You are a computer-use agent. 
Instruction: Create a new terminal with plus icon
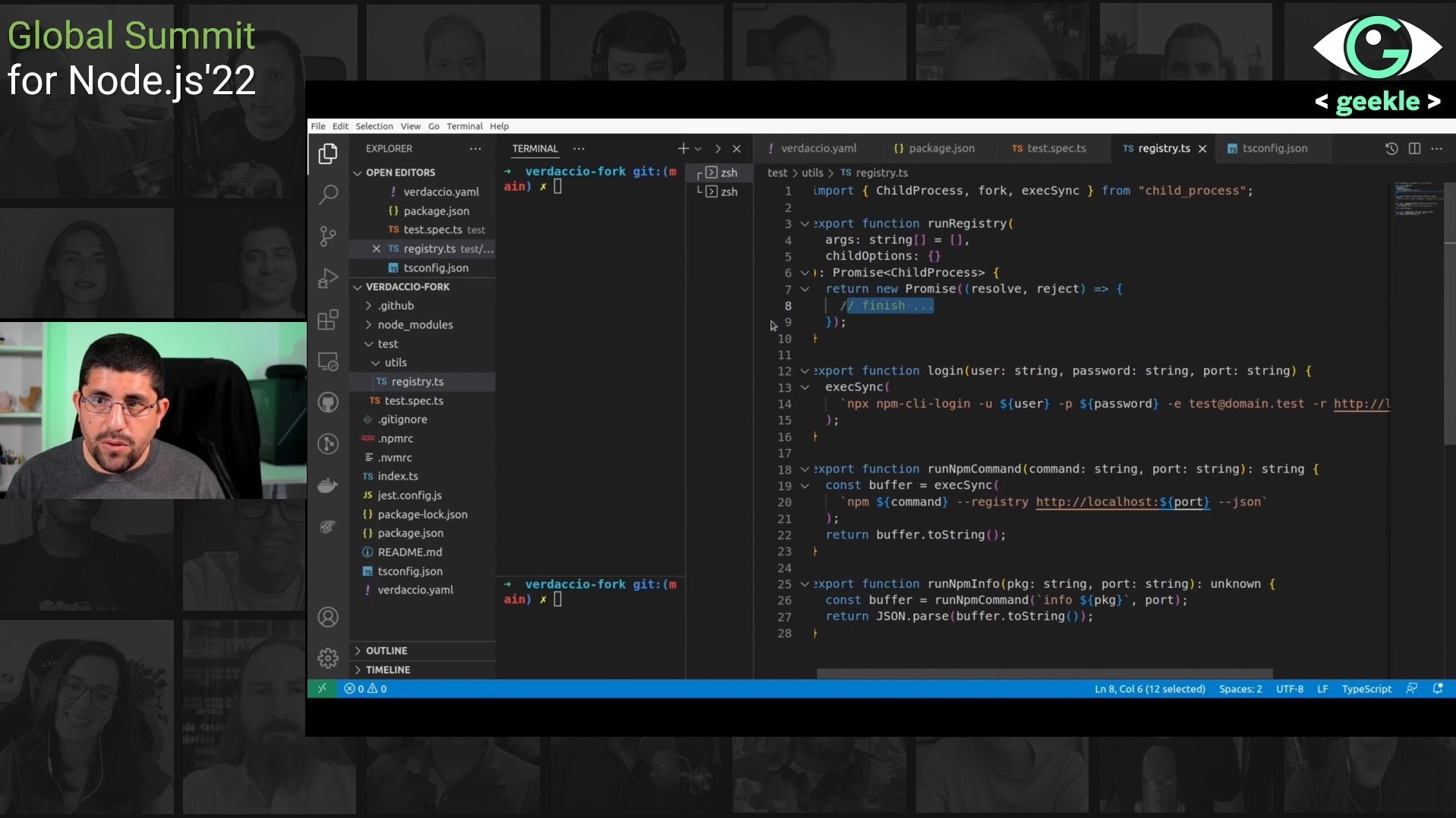(x=683, y=149)
